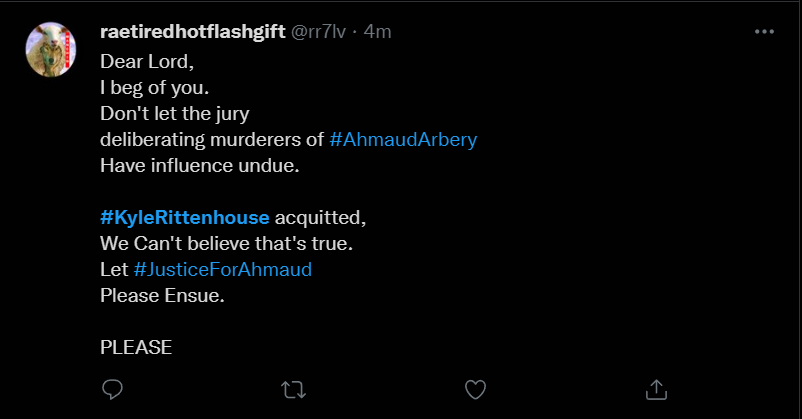Open the #KyleRittenhouse hashtag

click(185, 217)
